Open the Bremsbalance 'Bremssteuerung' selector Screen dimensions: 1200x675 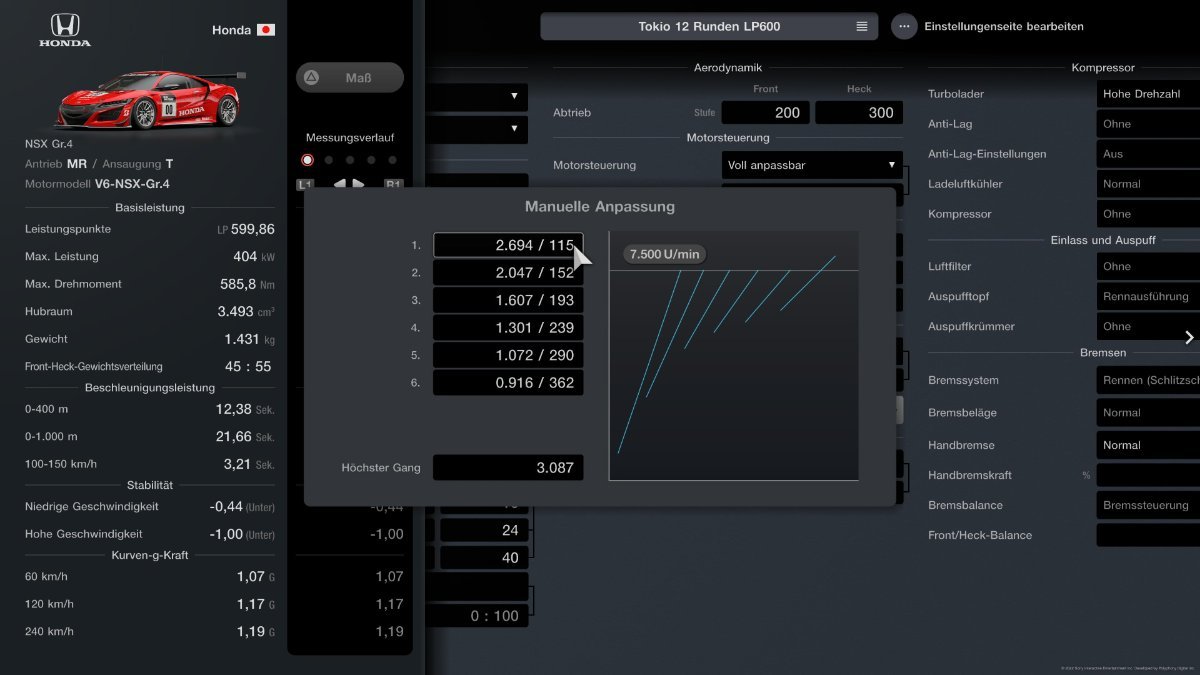[x=1147, y=505]
